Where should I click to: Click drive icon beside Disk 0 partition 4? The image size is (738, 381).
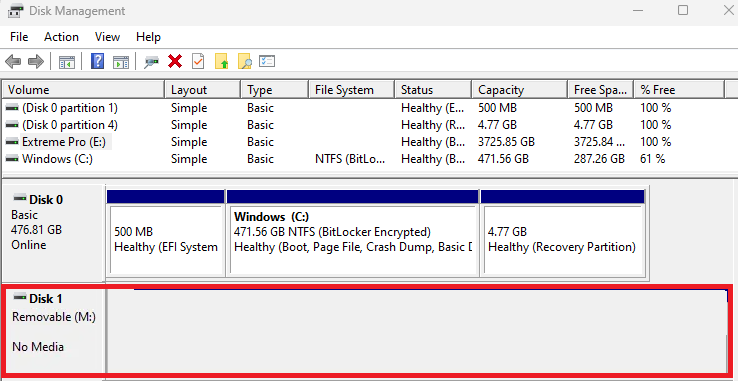click(x=12, y=125)
